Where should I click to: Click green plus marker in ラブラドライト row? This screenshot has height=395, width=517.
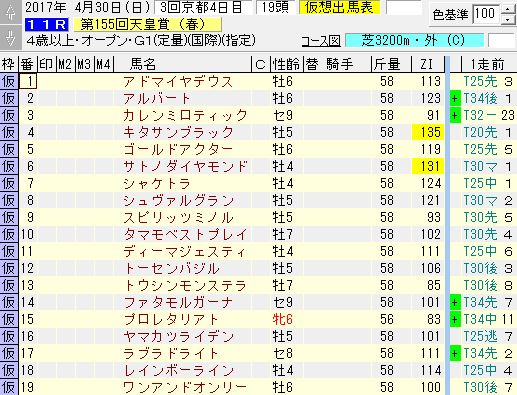pyautogui.click(x=455, y=354)
